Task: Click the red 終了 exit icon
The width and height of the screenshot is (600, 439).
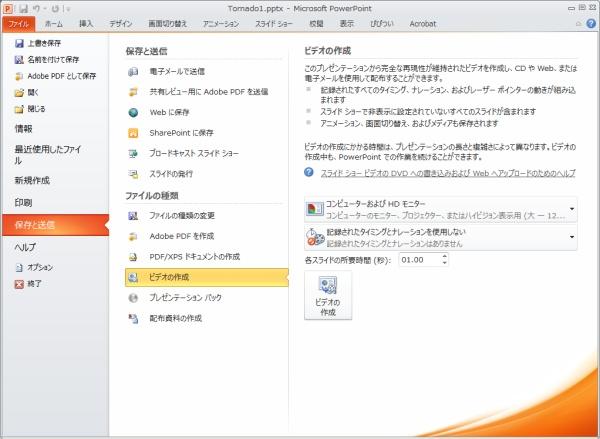Action: (19, 284)
